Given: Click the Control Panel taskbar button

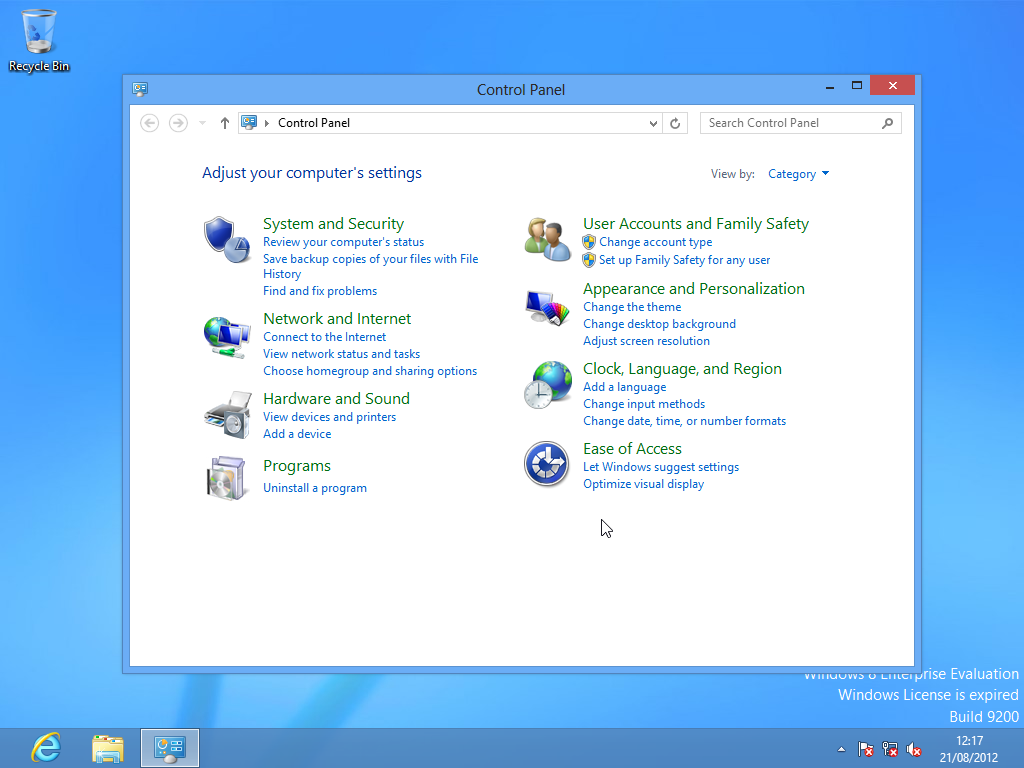Looking at the screenshot, I should coord(170,748).
